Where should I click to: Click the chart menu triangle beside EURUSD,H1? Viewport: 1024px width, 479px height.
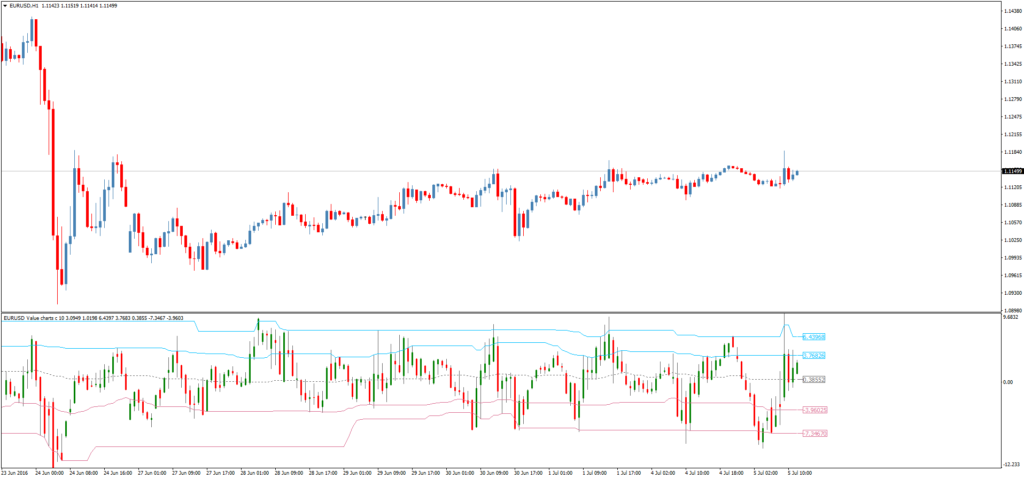[x=5, y=6]
